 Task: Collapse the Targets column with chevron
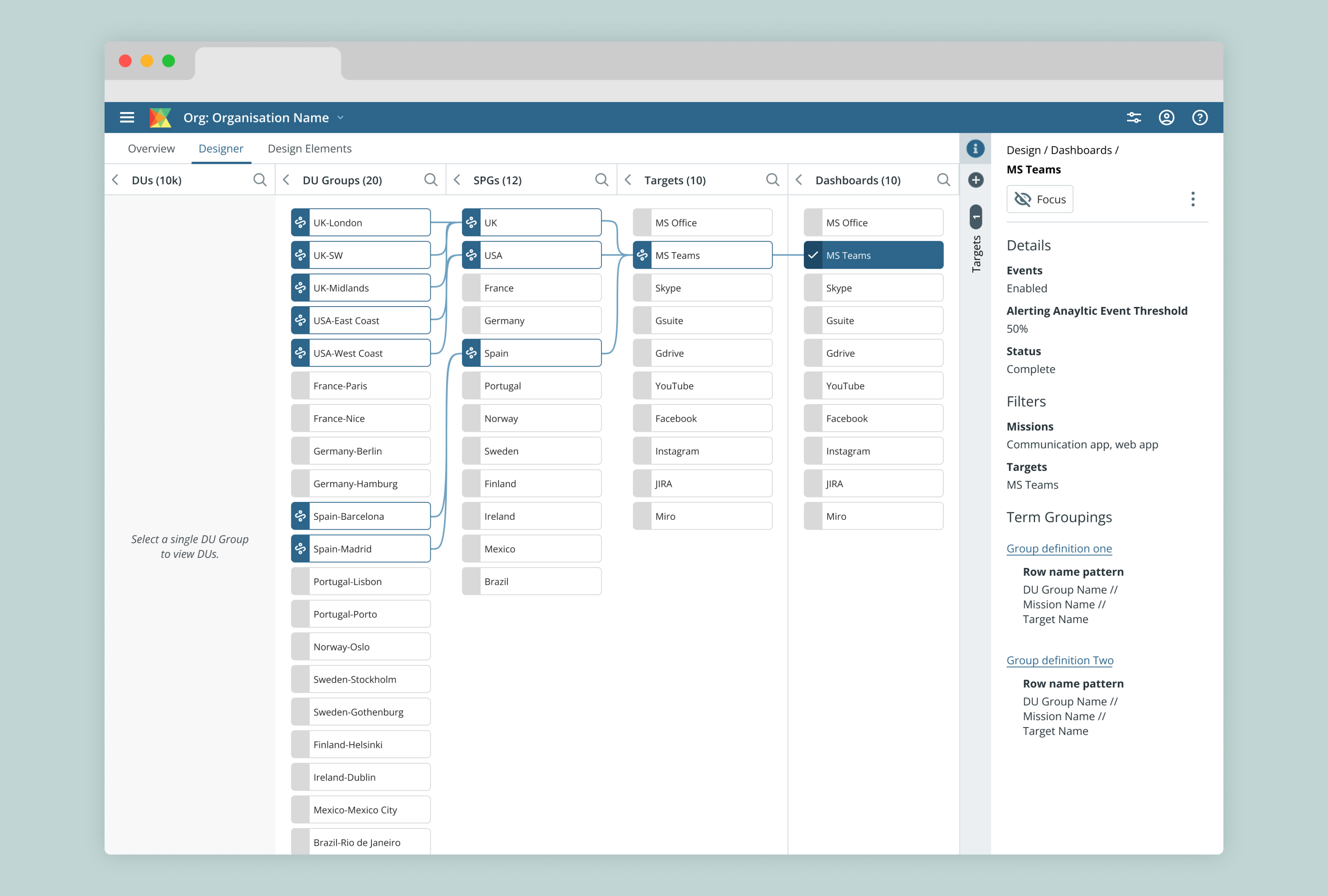628,180
